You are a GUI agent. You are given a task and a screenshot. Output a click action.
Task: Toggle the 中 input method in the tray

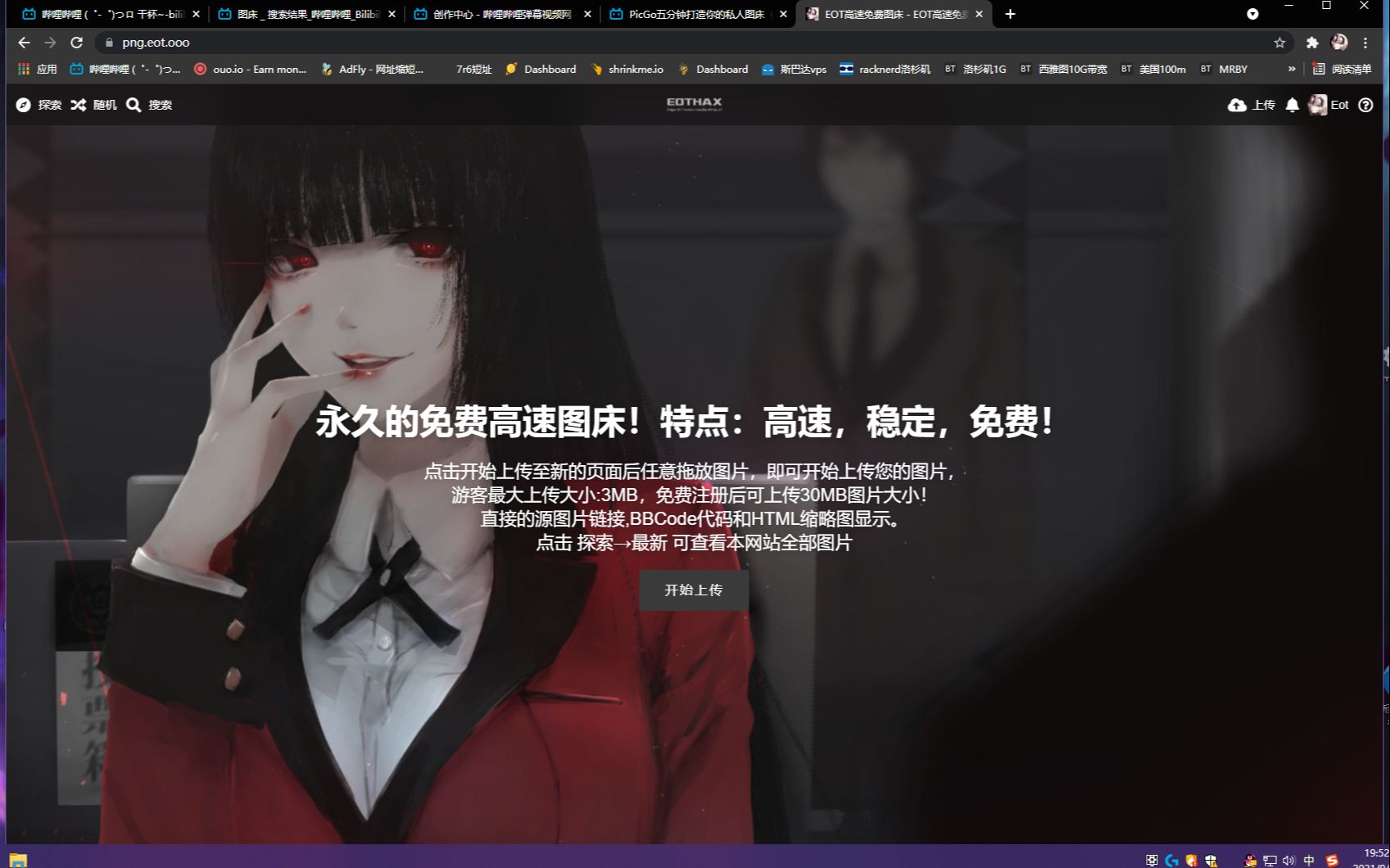click(1309, 860)
